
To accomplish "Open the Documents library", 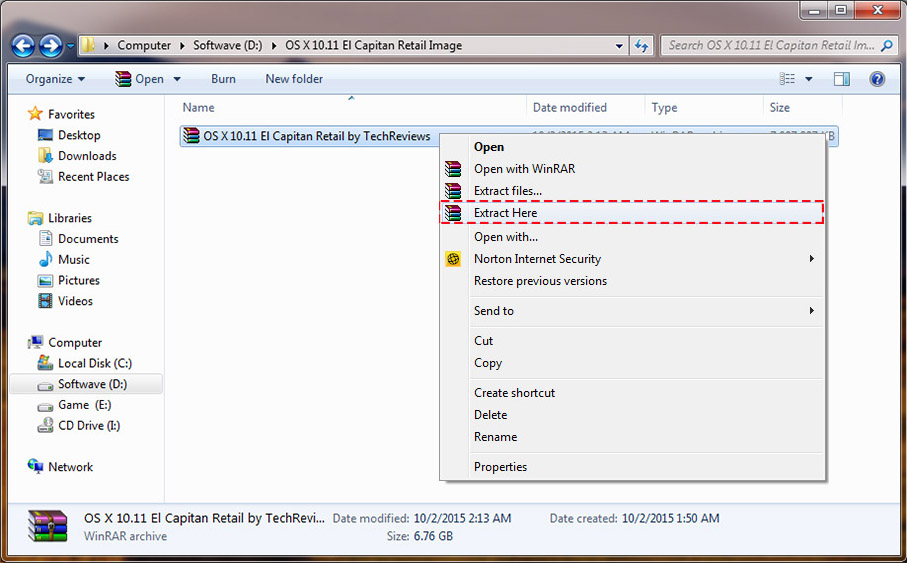I will (x=88, y=238).
